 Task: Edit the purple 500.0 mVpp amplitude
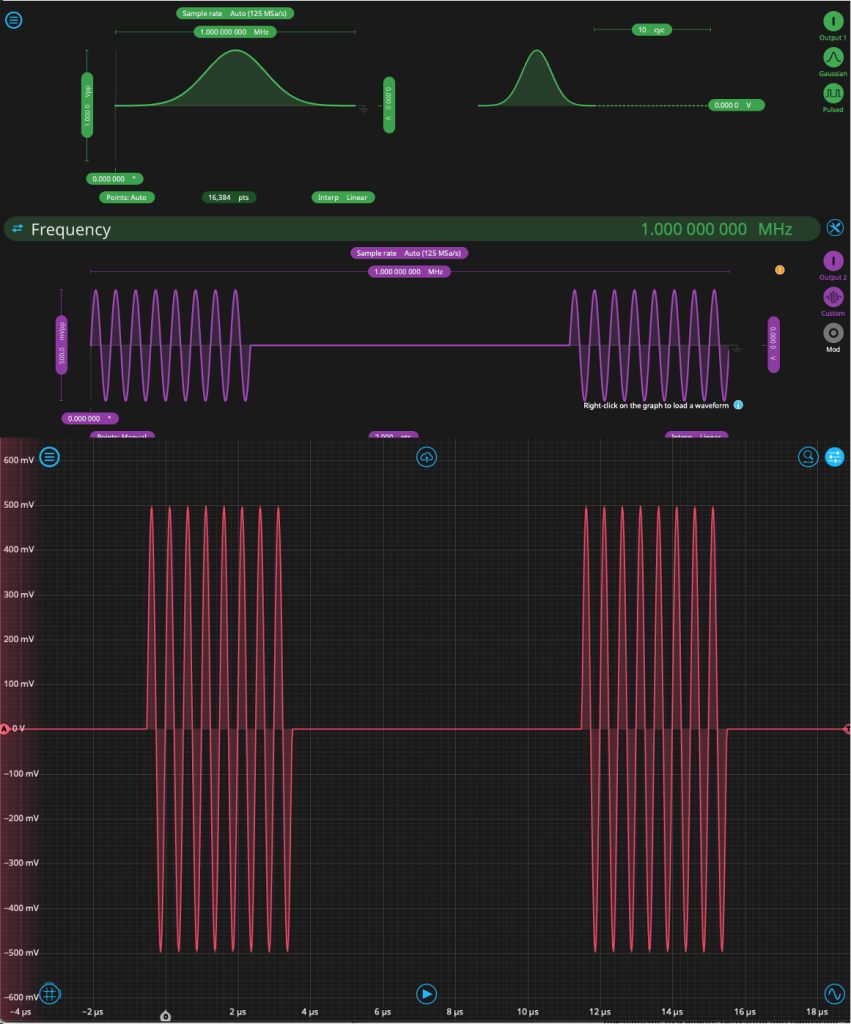(x=61, y=345)
